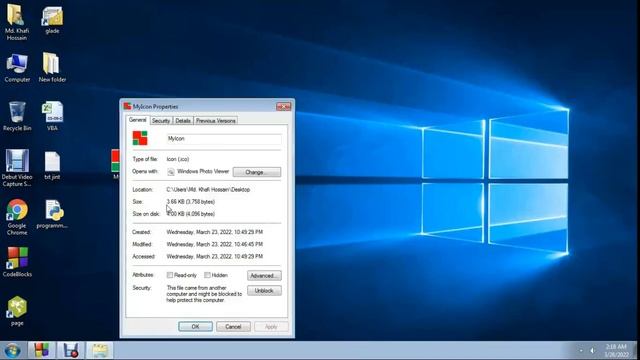Image resolution: width=640 pixels, height=360 pixels.
Task: Click the Cancel button
Action: 233,327
